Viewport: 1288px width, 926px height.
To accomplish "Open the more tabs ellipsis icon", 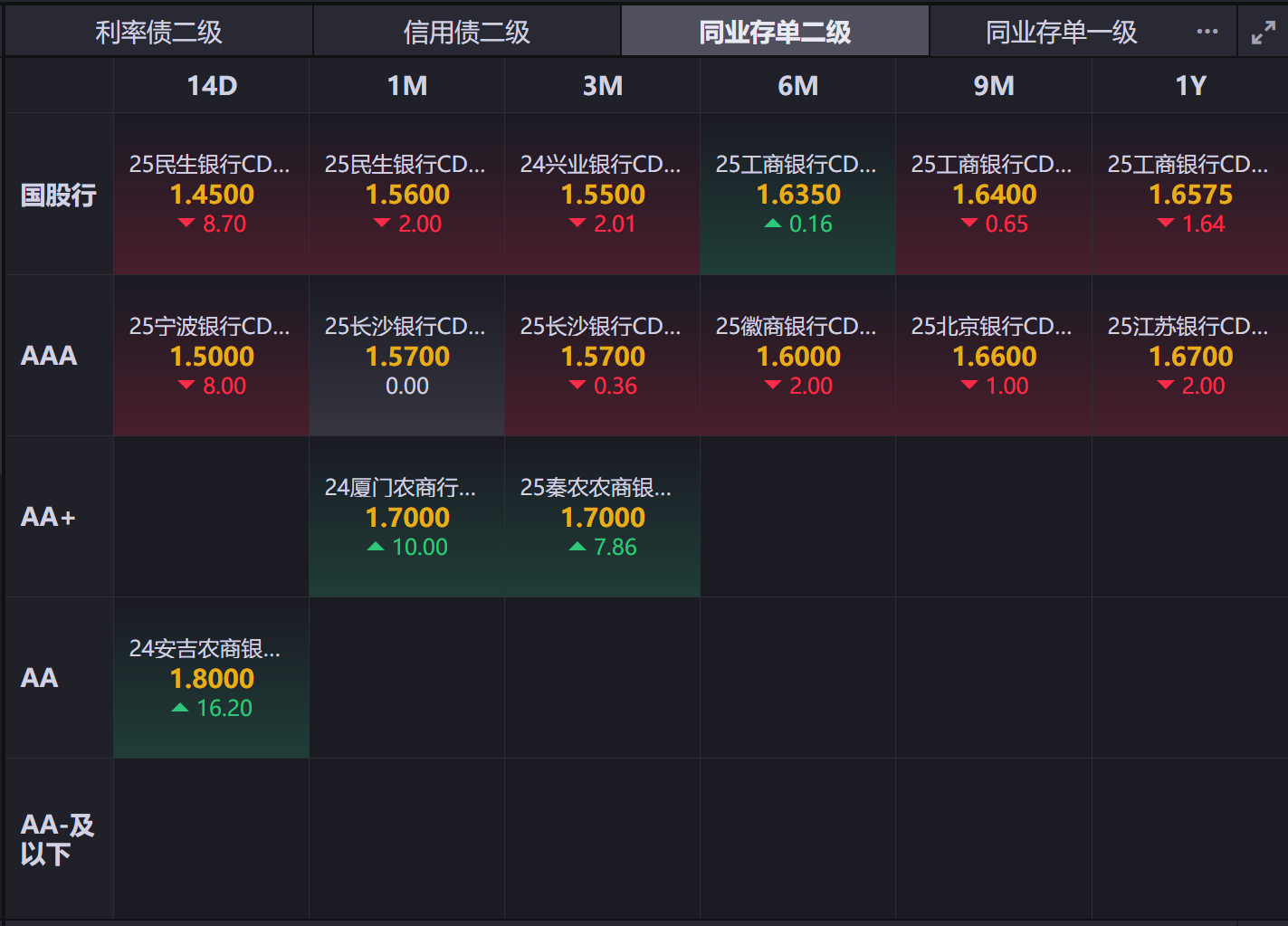I will 1207,32.
